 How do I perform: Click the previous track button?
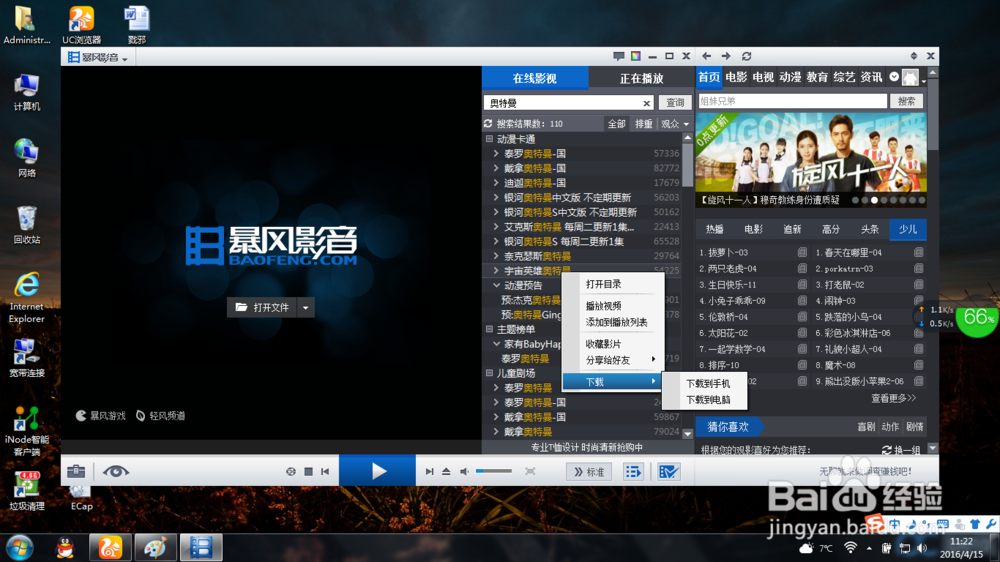325,471
